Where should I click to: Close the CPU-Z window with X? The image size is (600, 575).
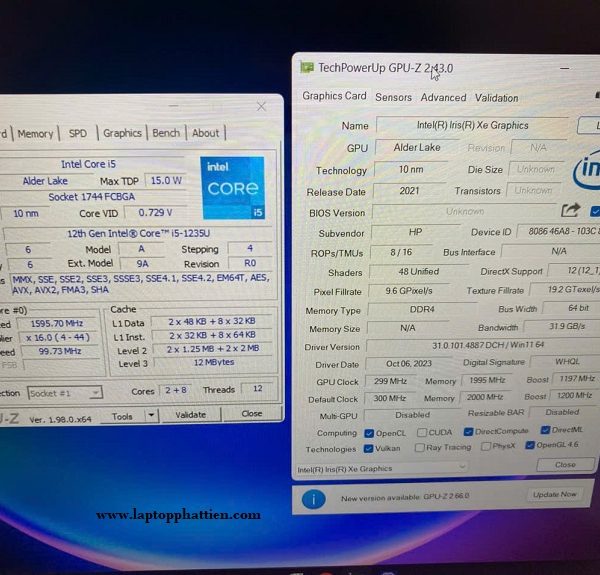261,106
